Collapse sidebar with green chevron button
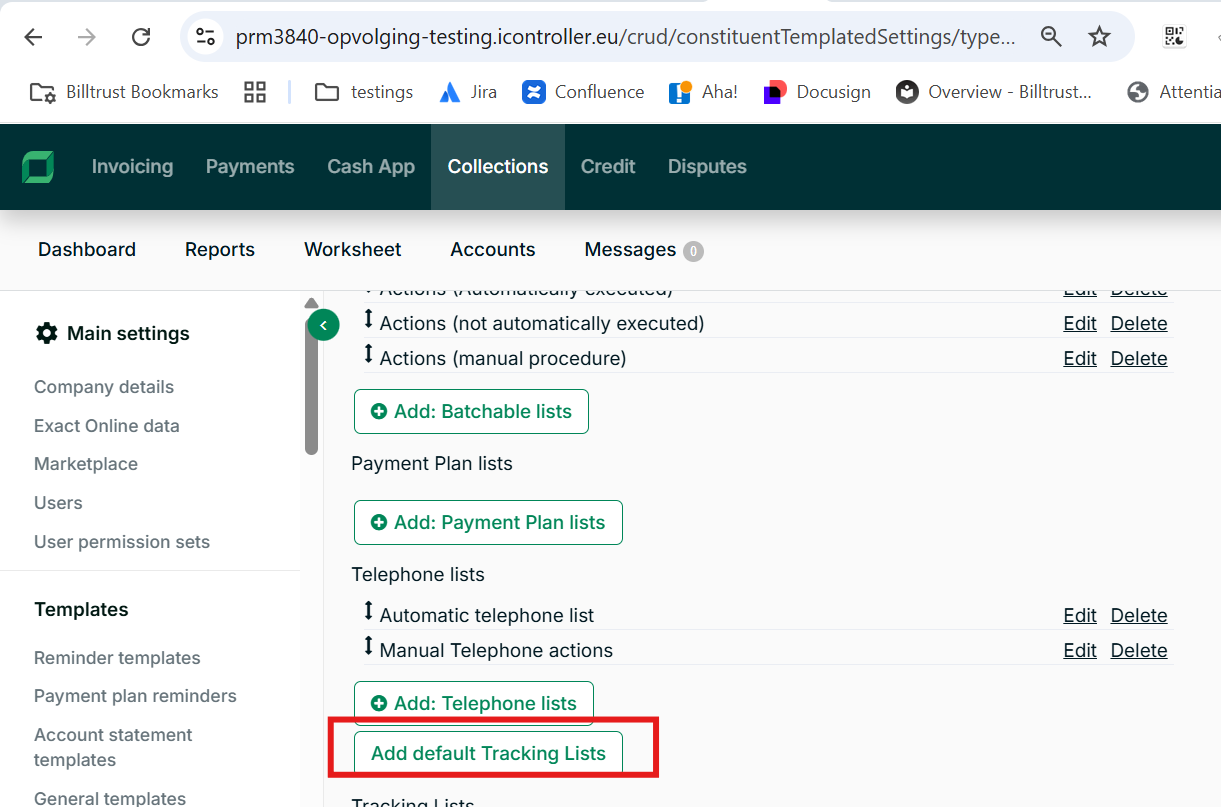 [x=323, y=325]
